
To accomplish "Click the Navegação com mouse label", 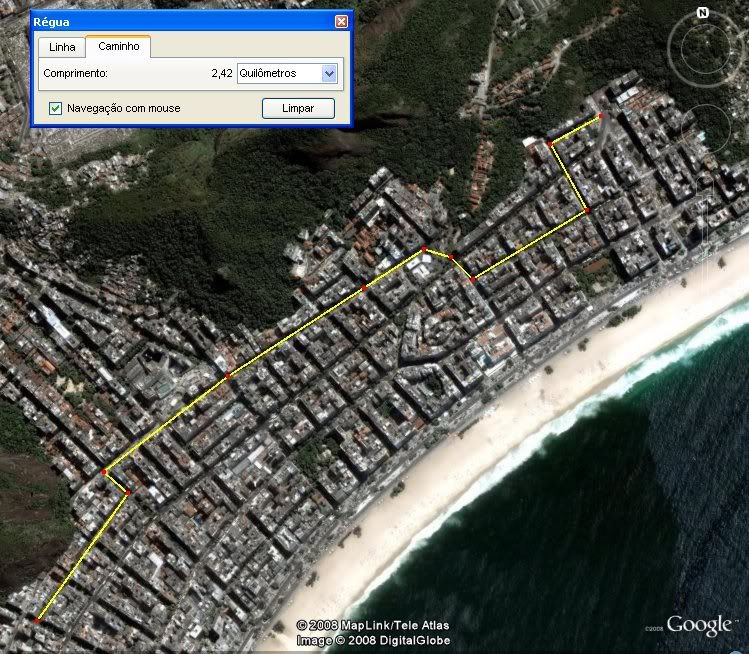I will pos(124,108).
